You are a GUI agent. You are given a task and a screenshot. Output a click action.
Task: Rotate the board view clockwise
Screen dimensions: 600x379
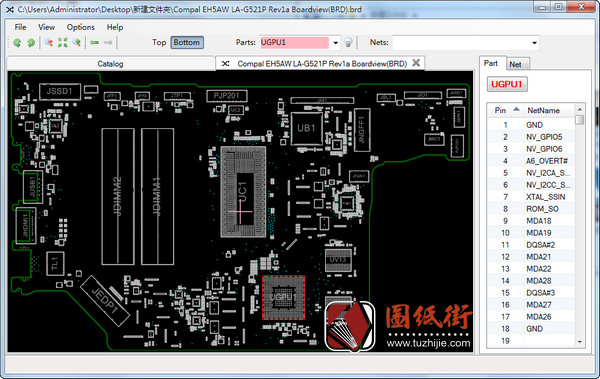(x=31, y=42)
